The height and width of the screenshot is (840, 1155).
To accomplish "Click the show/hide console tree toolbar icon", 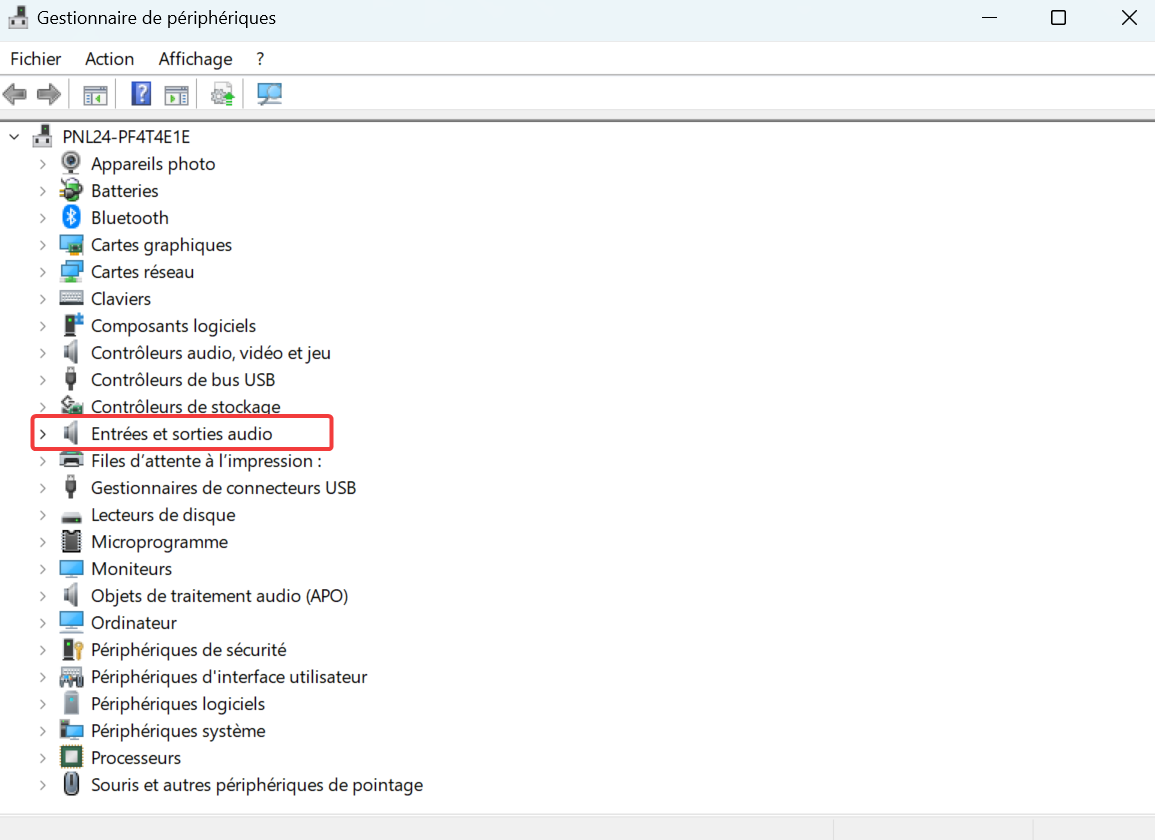I will pos(95,95).
